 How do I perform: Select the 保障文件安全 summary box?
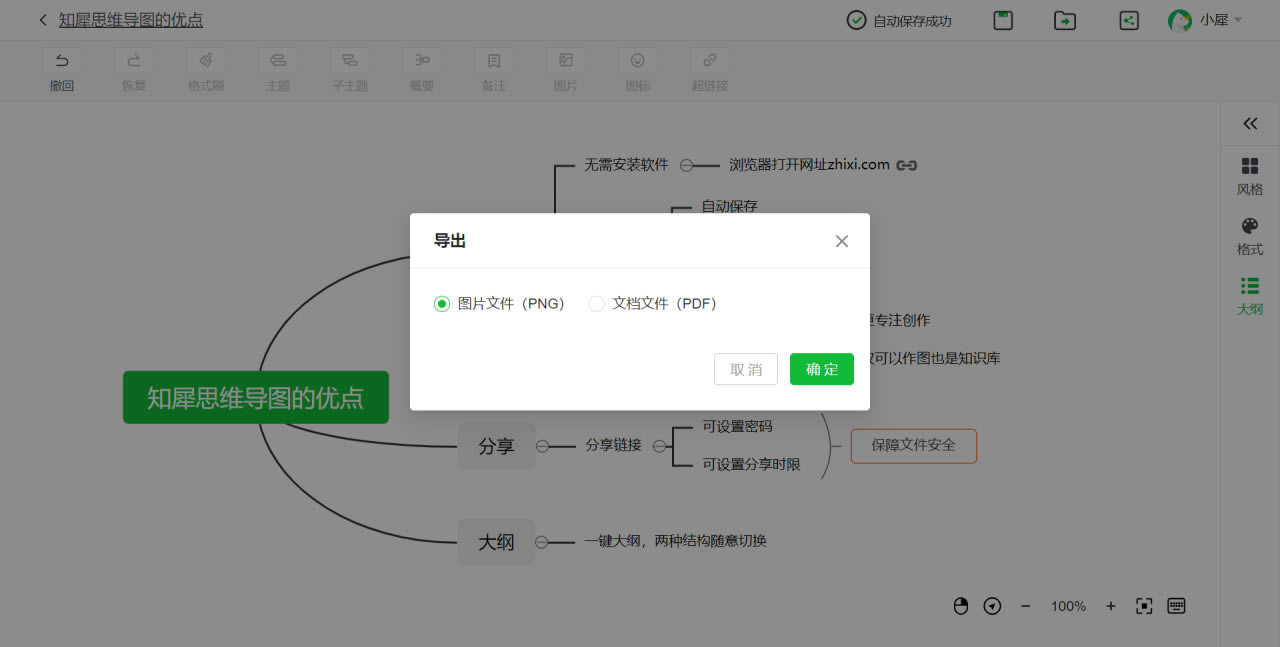pos(913,445)
